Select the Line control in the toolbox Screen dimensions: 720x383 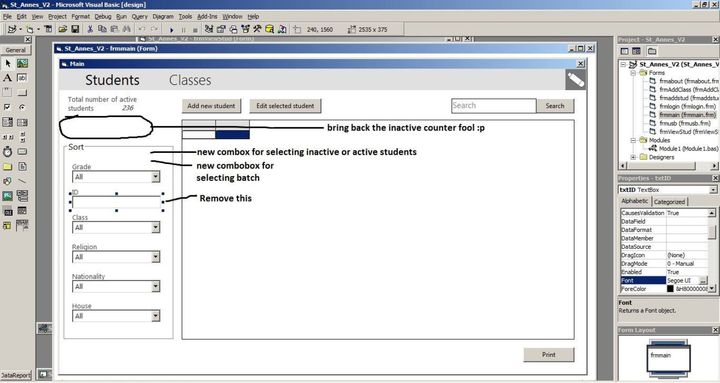22,181
